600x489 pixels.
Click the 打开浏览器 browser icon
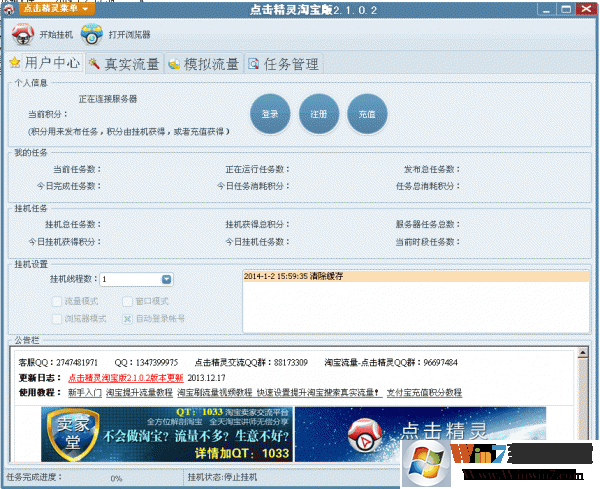pos(91,36)
